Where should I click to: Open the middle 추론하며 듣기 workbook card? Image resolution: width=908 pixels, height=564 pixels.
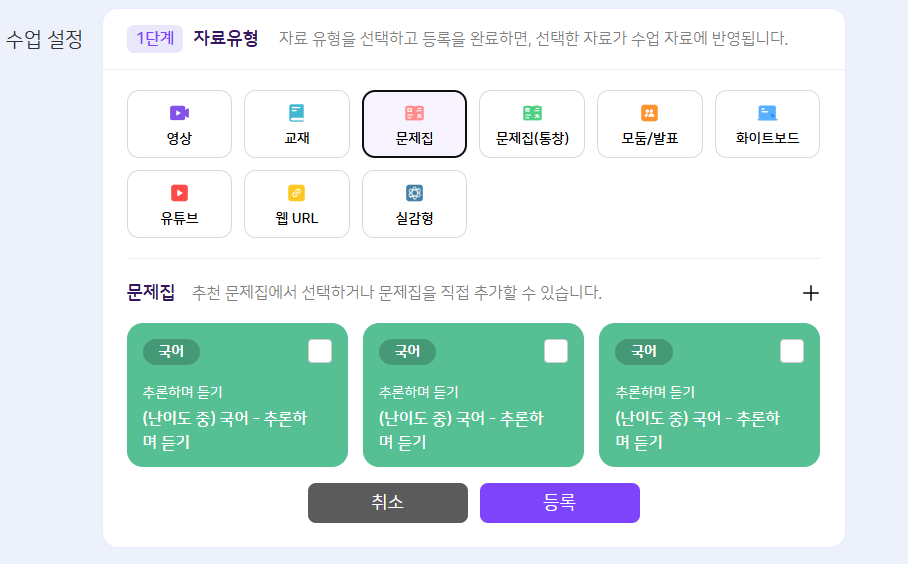pyautogui.click(x=474, y=395)
